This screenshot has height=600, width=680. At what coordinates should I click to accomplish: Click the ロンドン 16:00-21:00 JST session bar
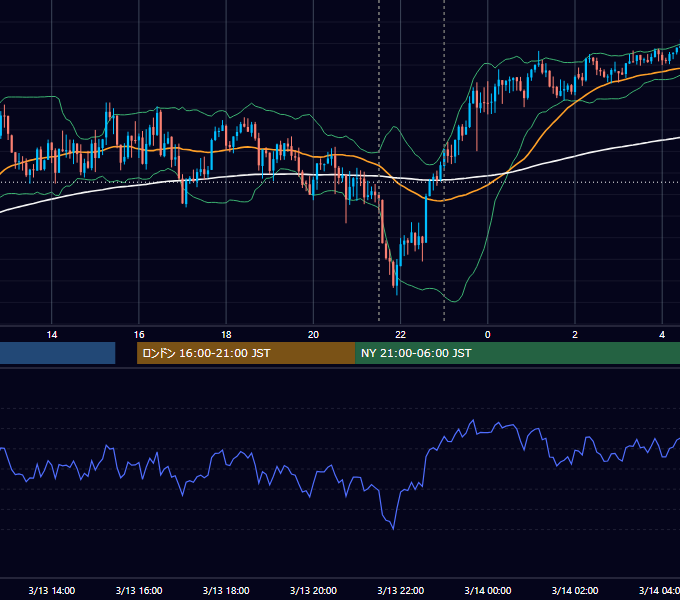click(246, 353)
